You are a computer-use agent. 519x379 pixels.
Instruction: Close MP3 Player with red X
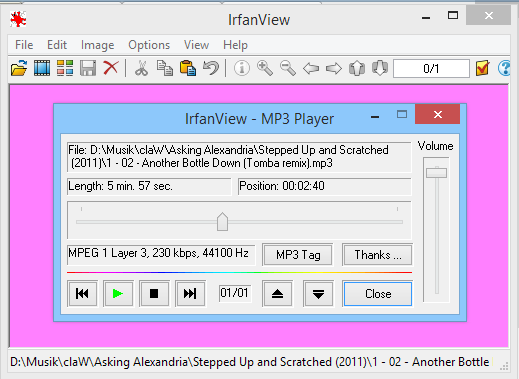pos(438,114)
